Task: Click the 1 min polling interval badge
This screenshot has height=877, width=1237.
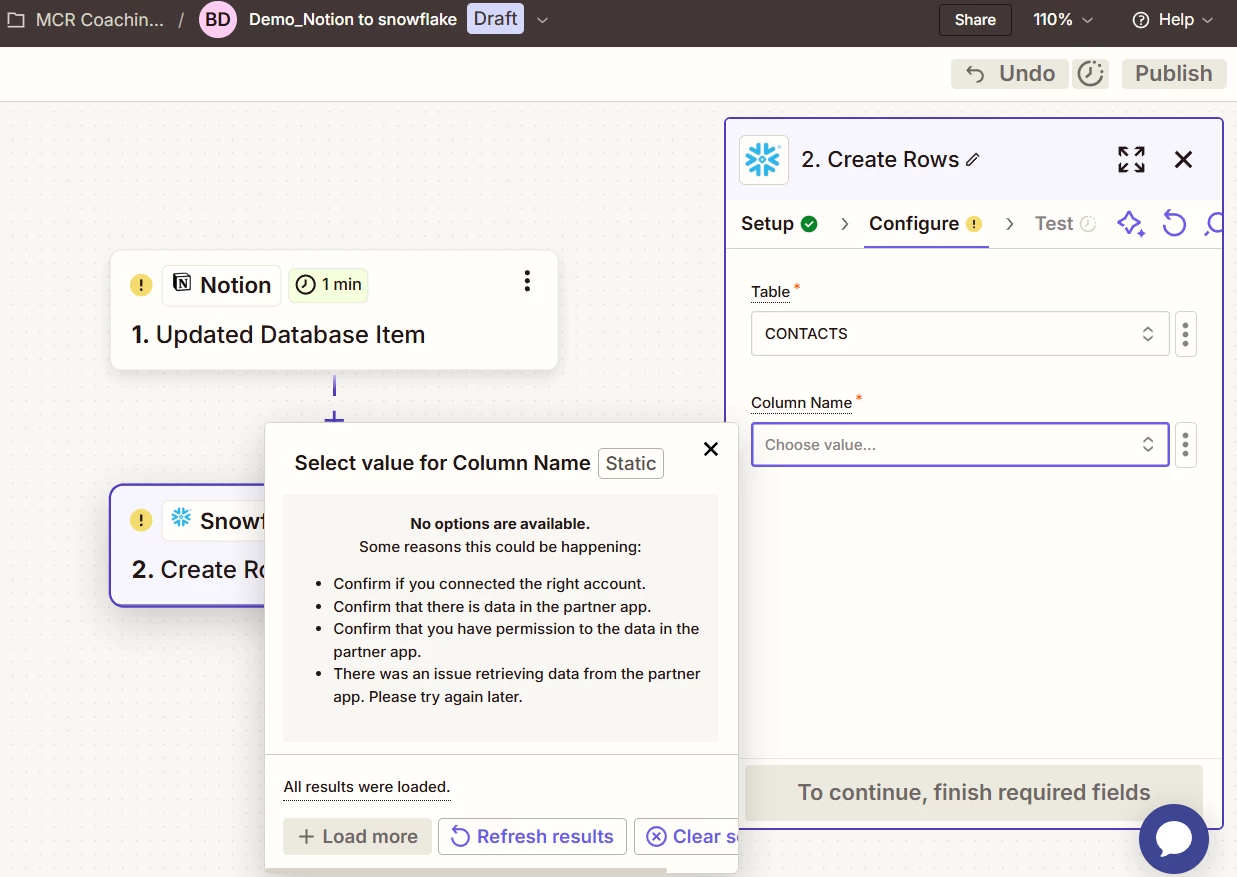Action: tap(328, 285)
